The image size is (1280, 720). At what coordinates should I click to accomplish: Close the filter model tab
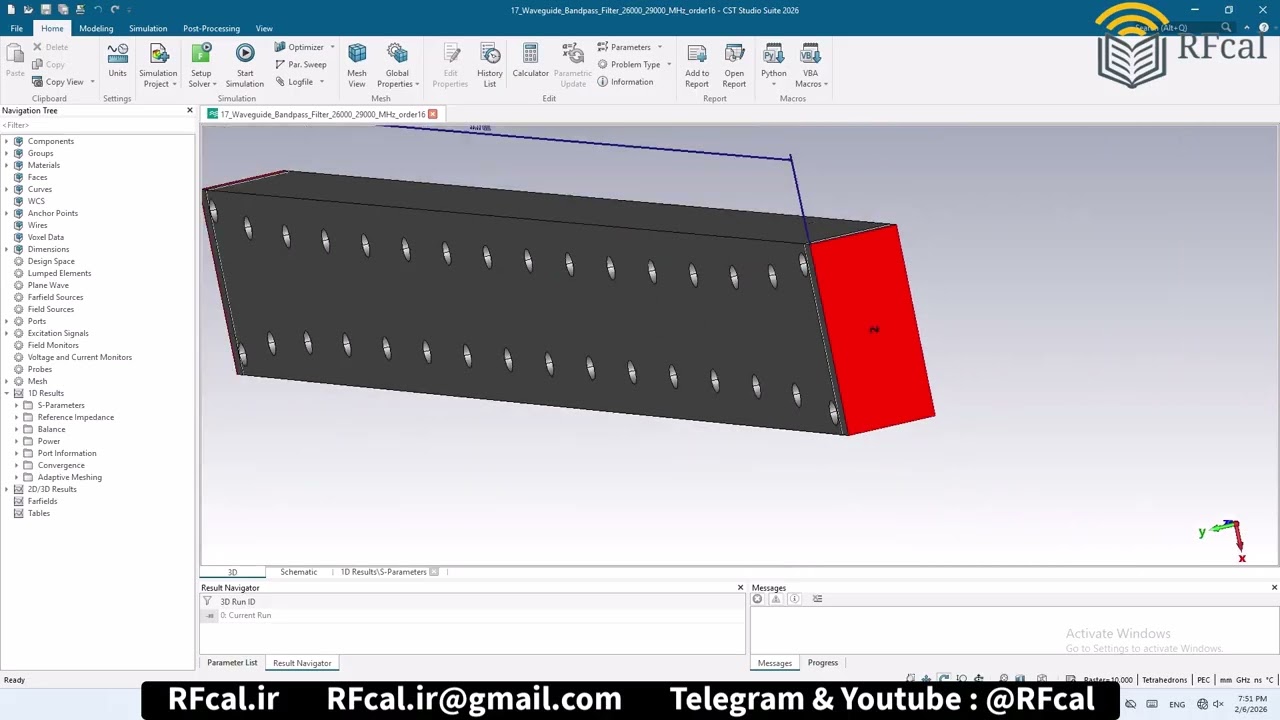point(432,114)
